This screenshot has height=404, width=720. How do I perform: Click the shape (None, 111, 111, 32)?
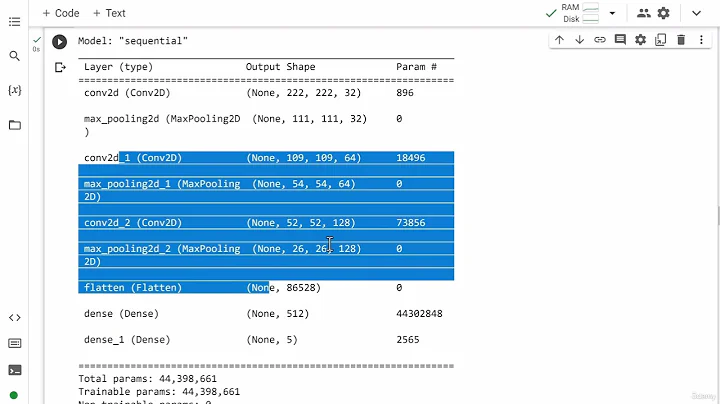pyautogui.click(x=309, y=119)
